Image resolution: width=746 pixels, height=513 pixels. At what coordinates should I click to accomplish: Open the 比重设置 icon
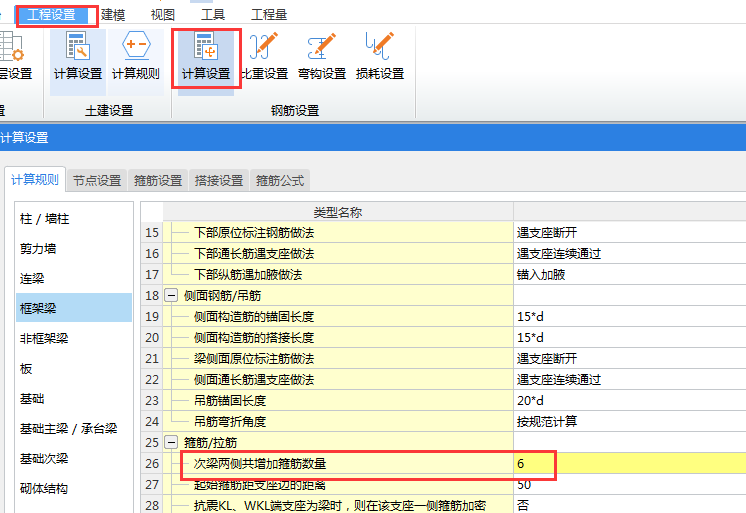(x=264, y=56)
